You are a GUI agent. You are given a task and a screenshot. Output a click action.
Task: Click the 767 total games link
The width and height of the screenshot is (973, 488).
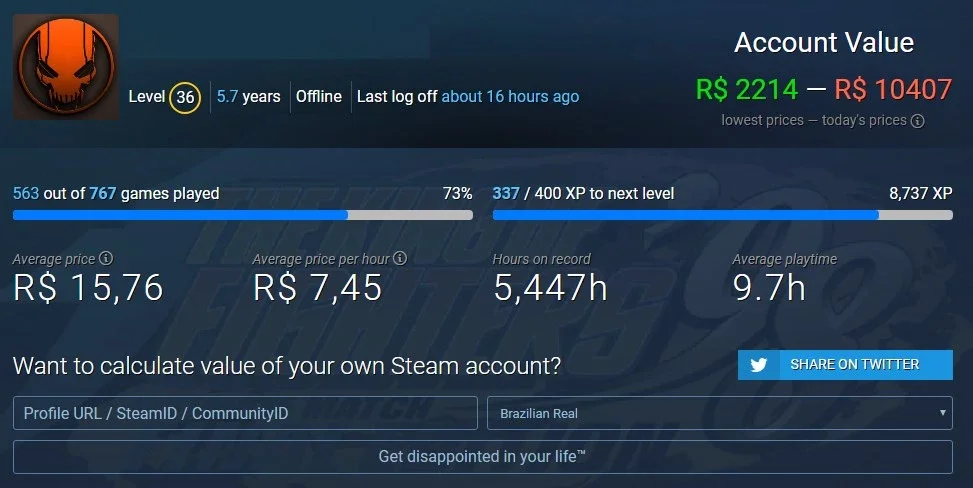click(102, 193)
